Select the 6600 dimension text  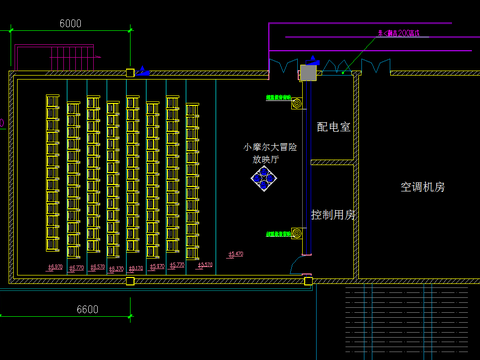87,309
